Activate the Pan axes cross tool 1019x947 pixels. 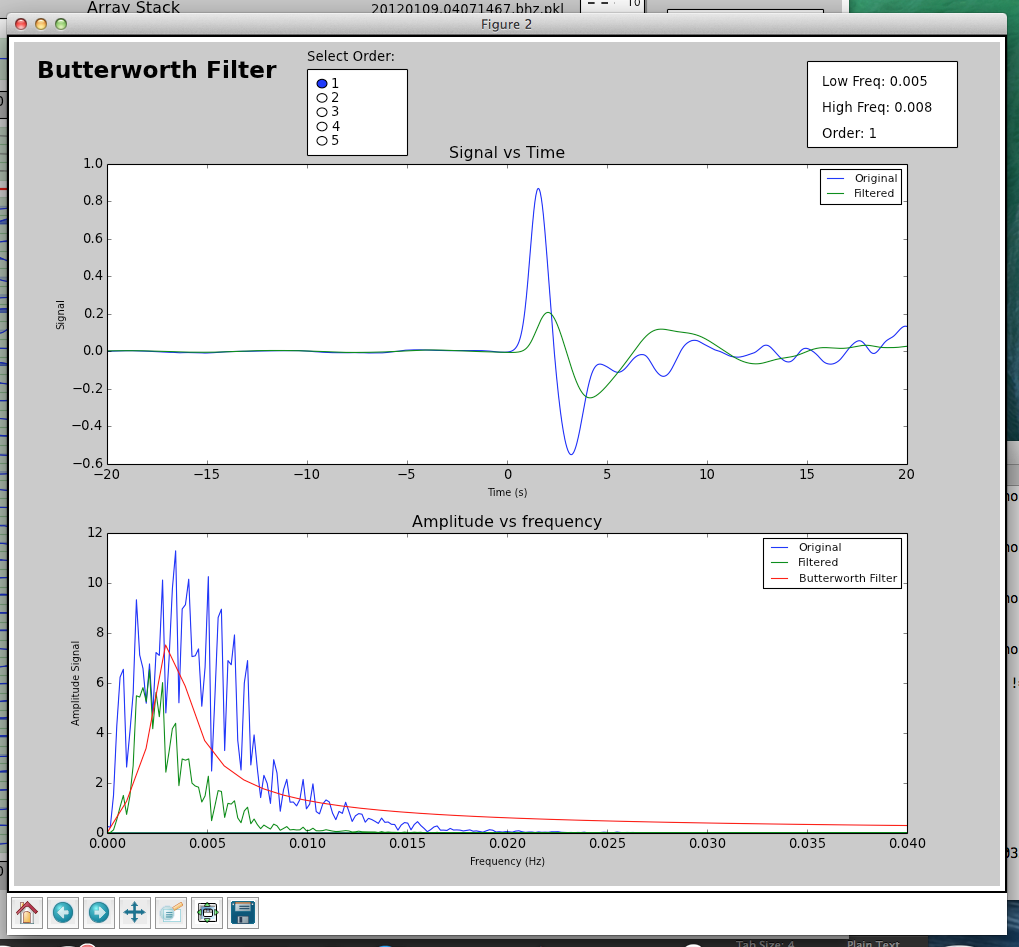pyautogui.click(x=135, y=913)
